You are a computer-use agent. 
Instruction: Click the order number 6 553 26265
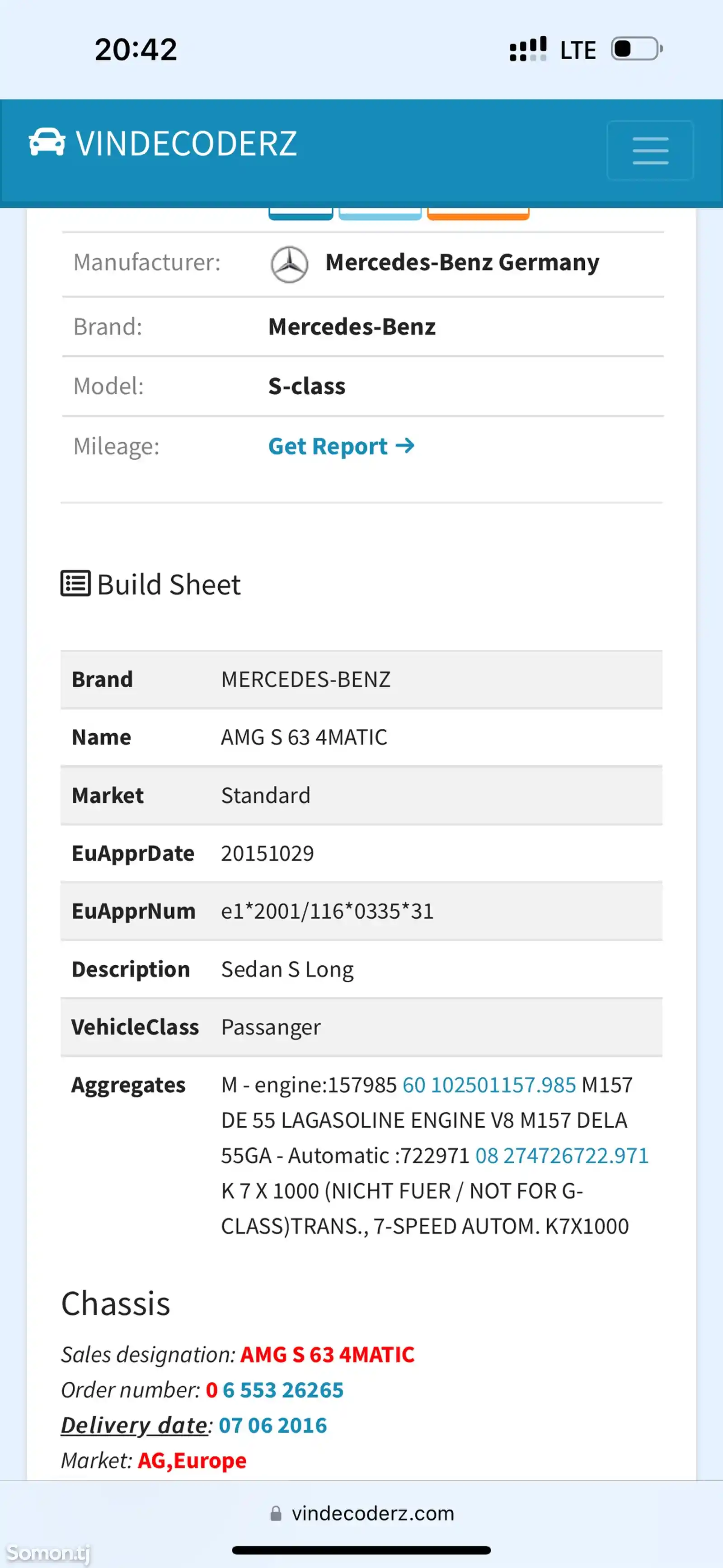click(x=283, y=1390)
